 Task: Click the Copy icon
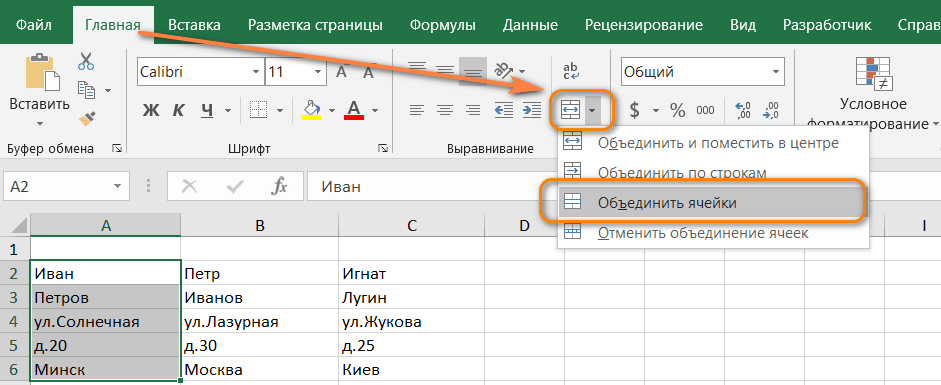pyautogui.click(x=87, y=89)
